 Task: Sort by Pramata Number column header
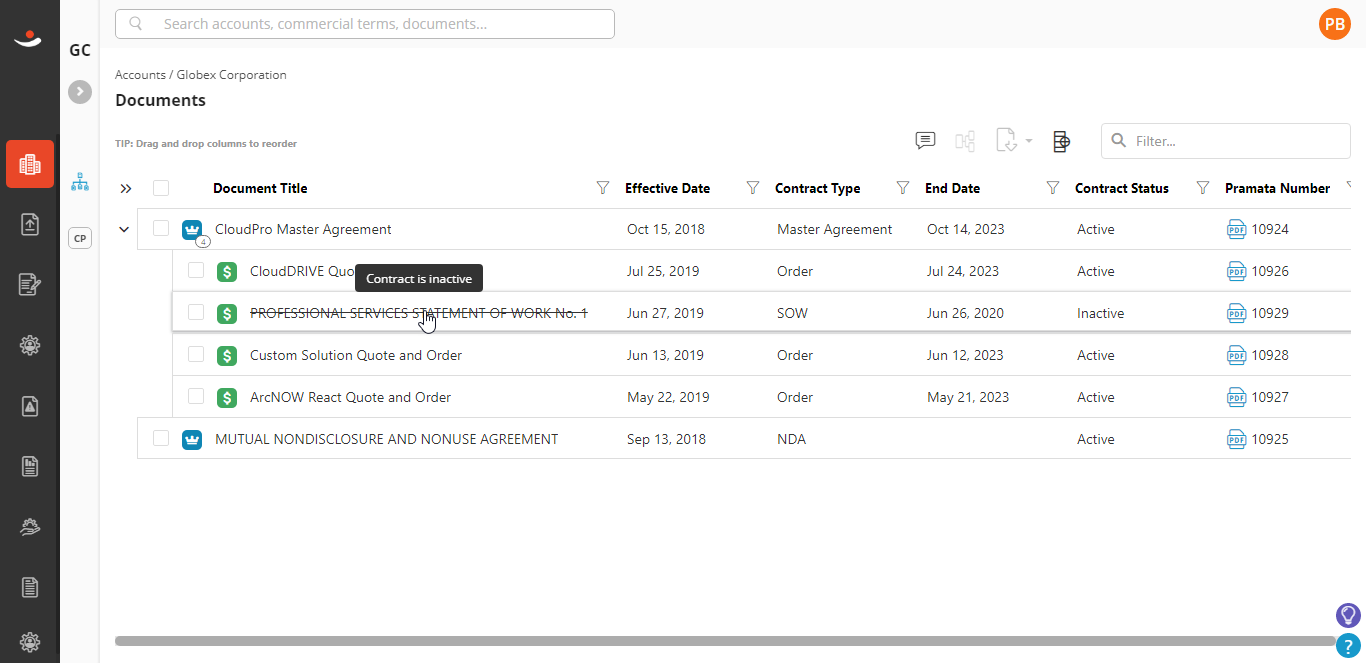pos(1277,188)
